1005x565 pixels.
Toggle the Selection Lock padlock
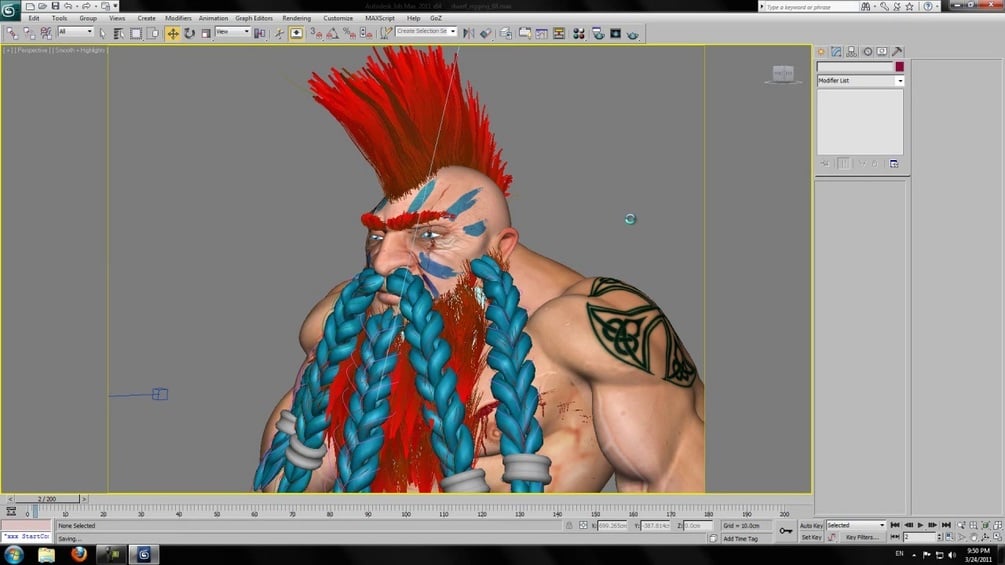(569, 525)
